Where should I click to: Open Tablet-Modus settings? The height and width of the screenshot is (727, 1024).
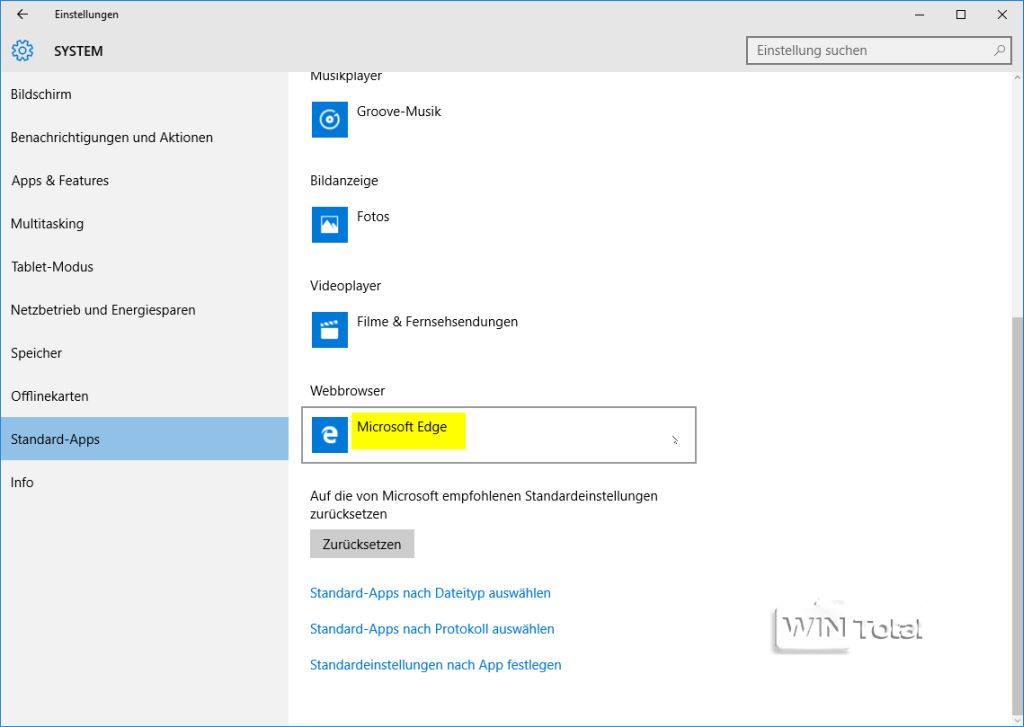(x=144, y=267)
